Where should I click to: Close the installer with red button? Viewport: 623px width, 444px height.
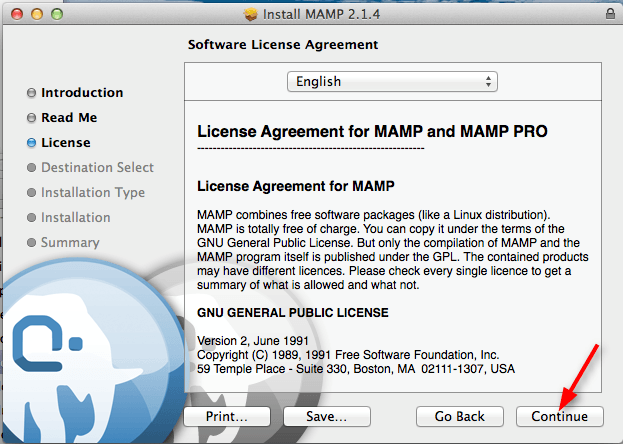tap(17, 14)
